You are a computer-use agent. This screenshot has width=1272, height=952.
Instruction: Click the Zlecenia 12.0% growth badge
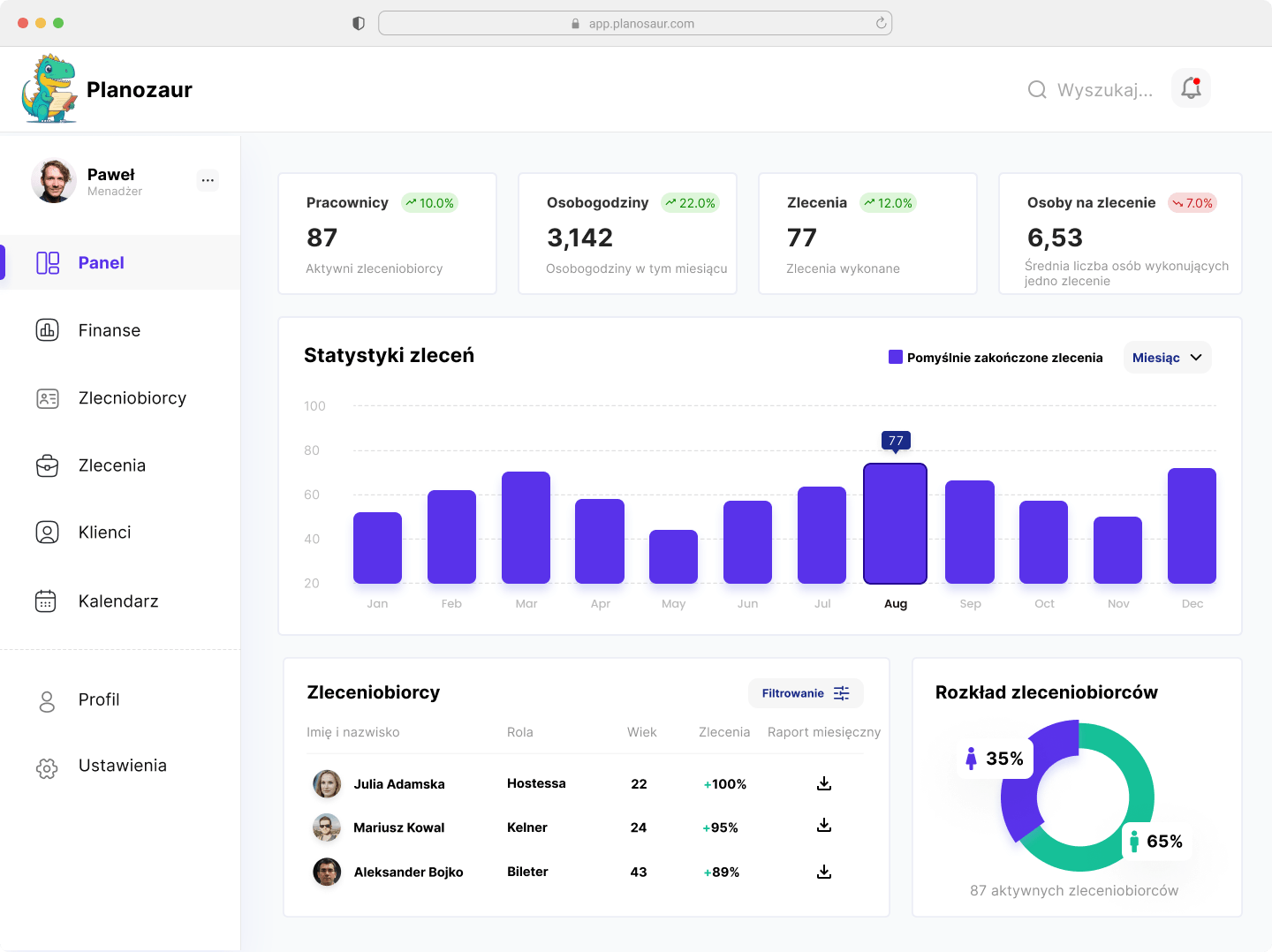tap(888, 203)
